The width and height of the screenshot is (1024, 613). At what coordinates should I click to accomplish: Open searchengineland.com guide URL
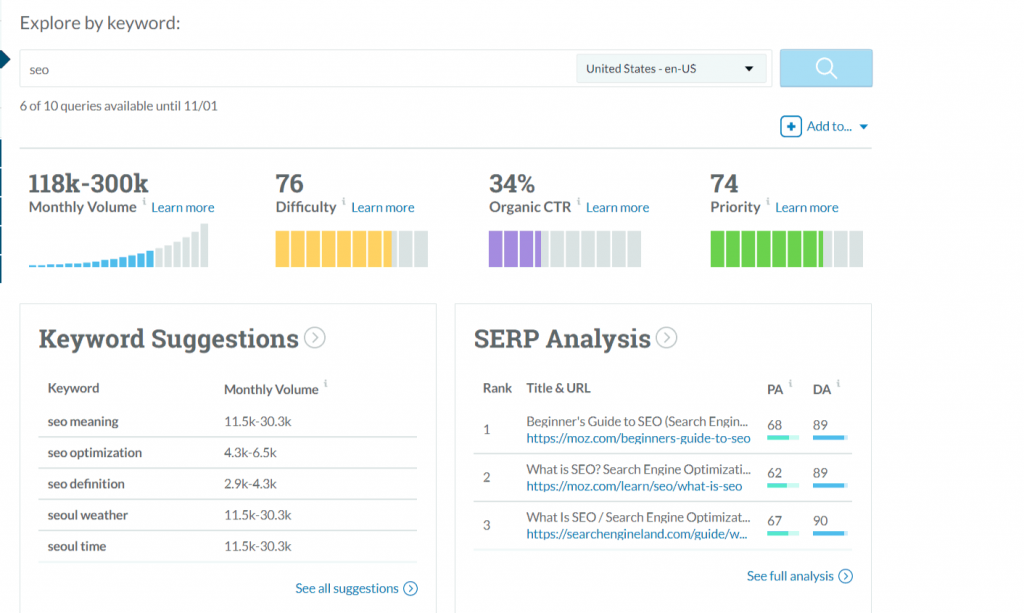coord(637,533)
